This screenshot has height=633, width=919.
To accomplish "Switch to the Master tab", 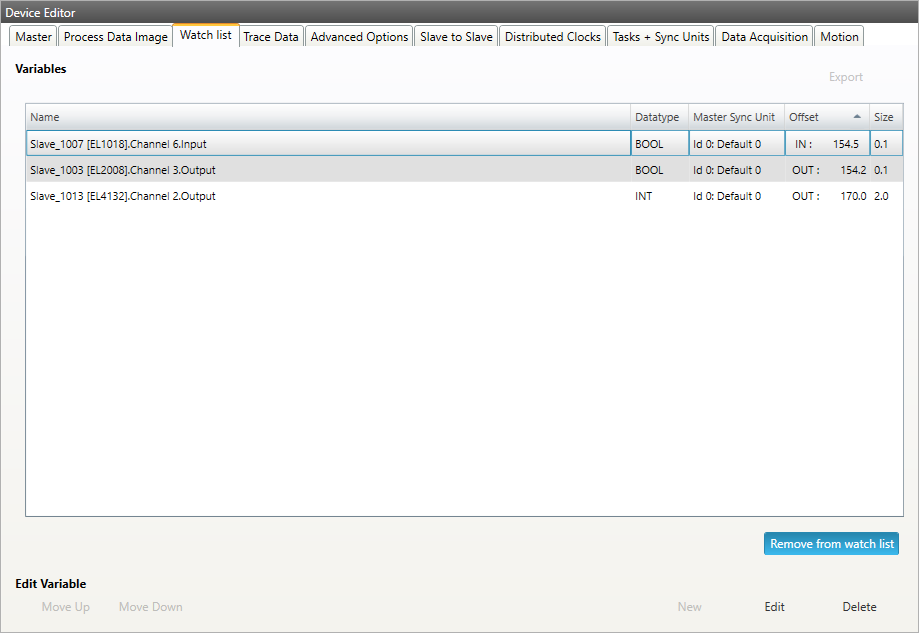I will tap(33, 37).
